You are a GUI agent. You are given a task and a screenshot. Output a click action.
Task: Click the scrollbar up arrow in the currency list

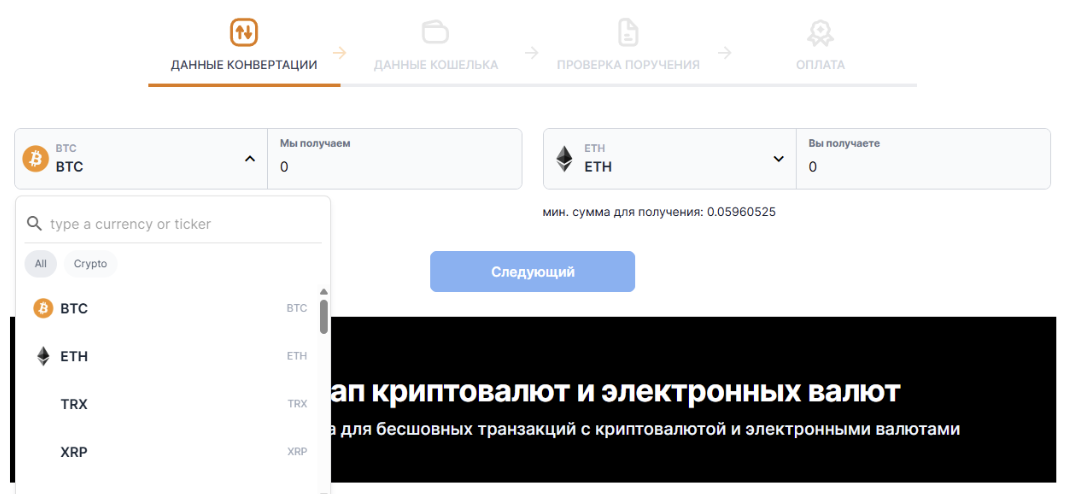[x=324, y=292]
